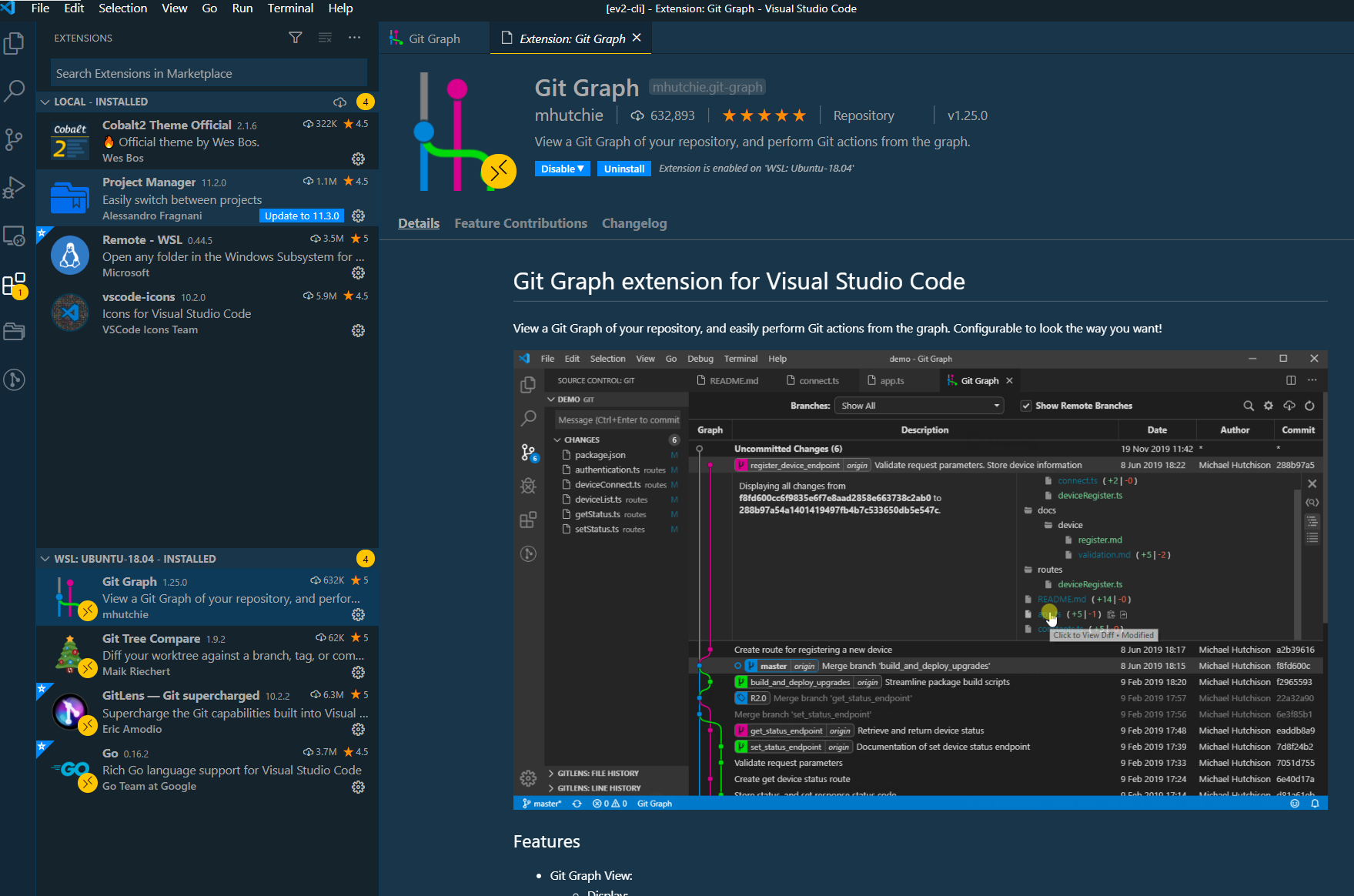This screenshot has height=896, width=1354.
Task: Select Git Tree Compare in extension list
Action: coord(207,654)
